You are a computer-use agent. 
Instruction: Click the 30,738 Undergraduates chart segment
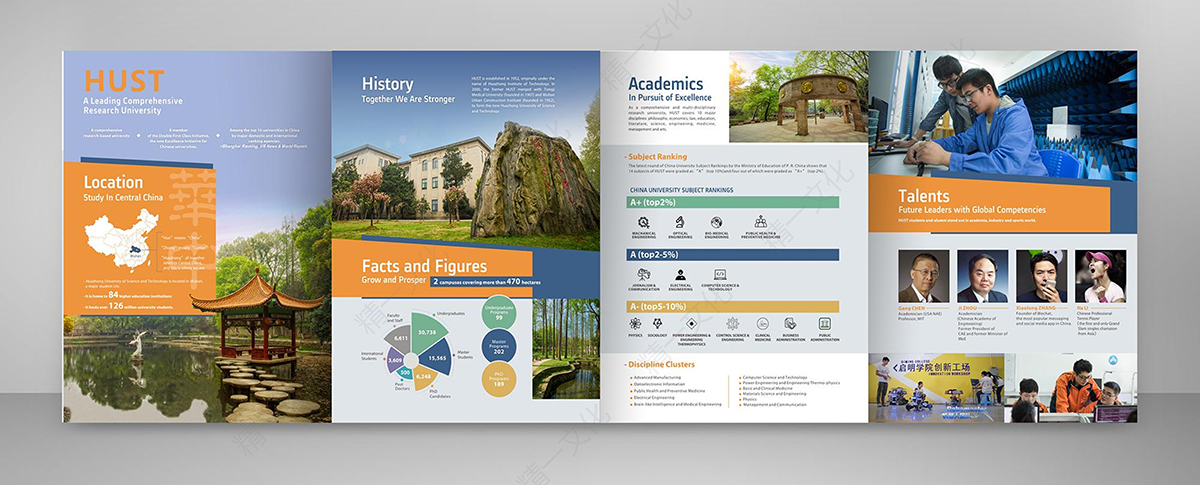coord(427,331)
